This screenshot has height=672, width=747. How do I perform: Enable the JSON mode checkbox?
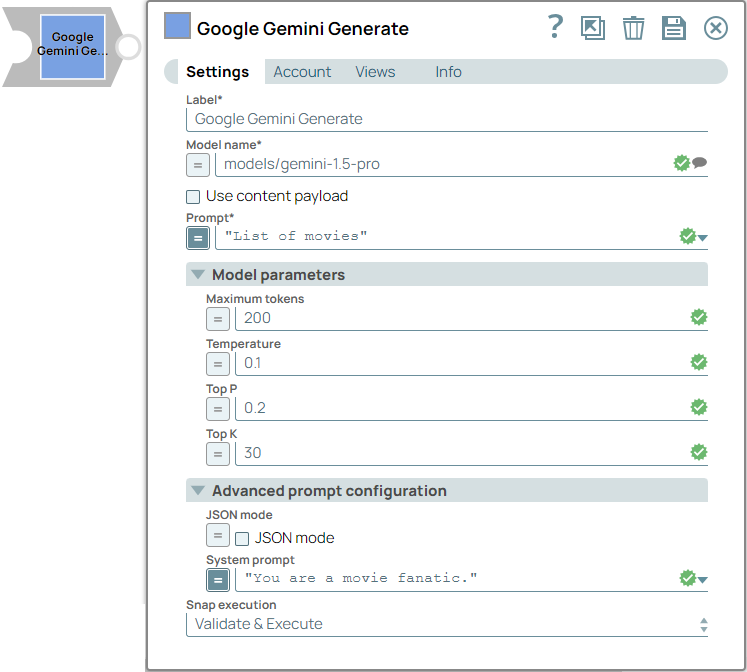[x=242, y=539]
